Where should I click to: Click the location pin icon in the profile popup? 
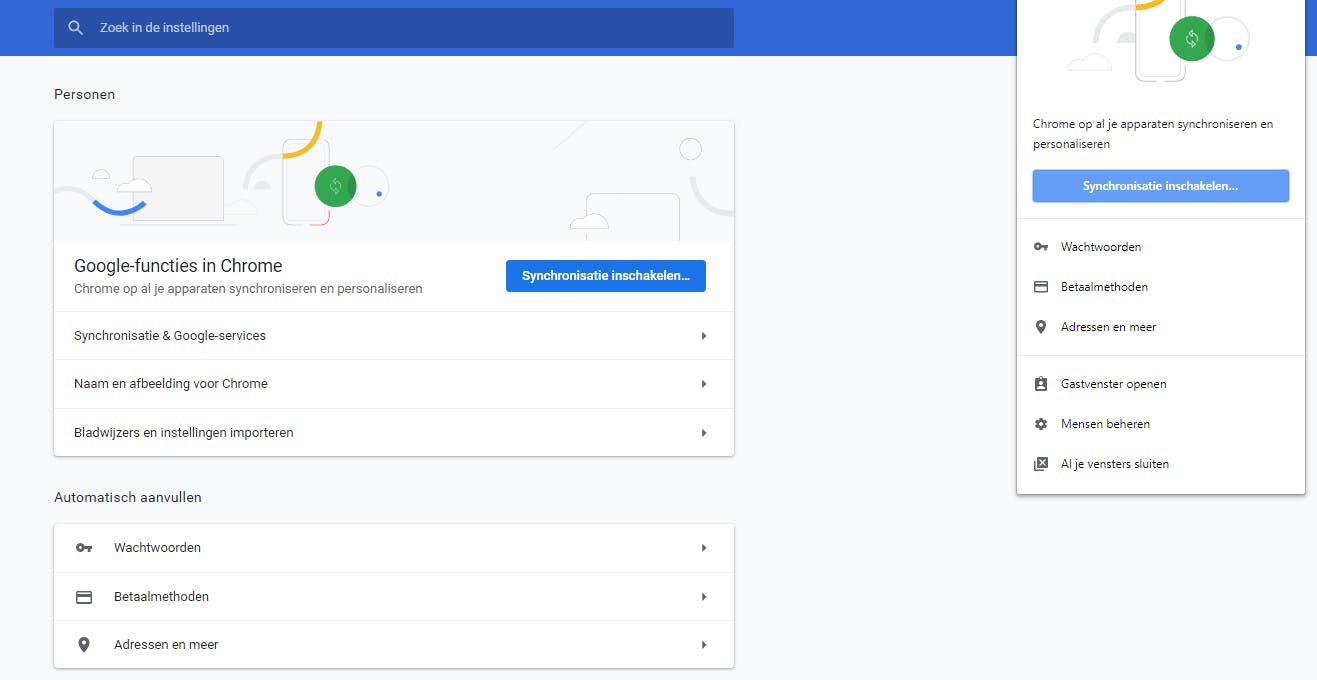pos(1041,327)
